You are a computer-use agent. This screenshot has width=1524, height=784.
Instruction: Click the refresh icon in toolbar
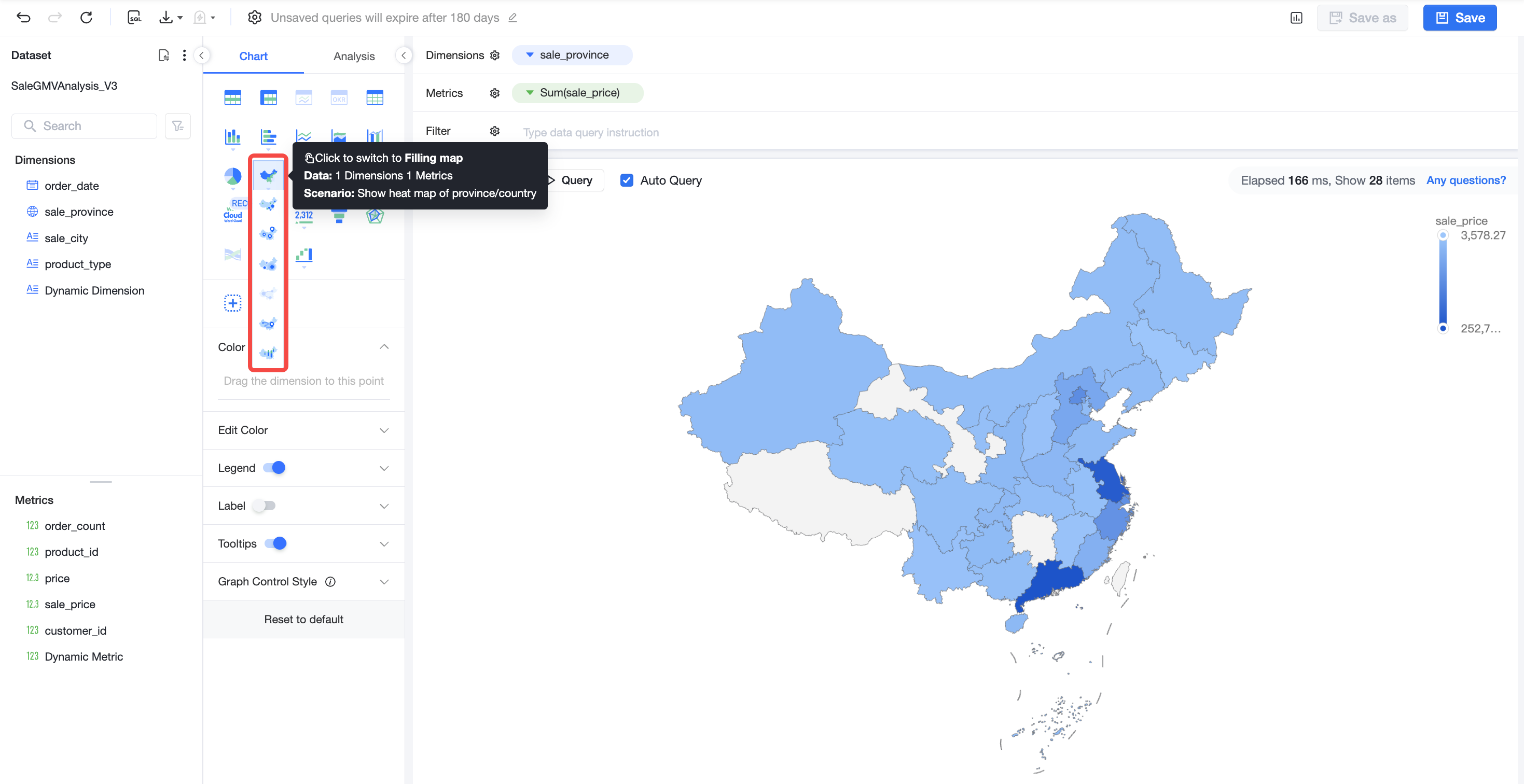click(87, 18)
